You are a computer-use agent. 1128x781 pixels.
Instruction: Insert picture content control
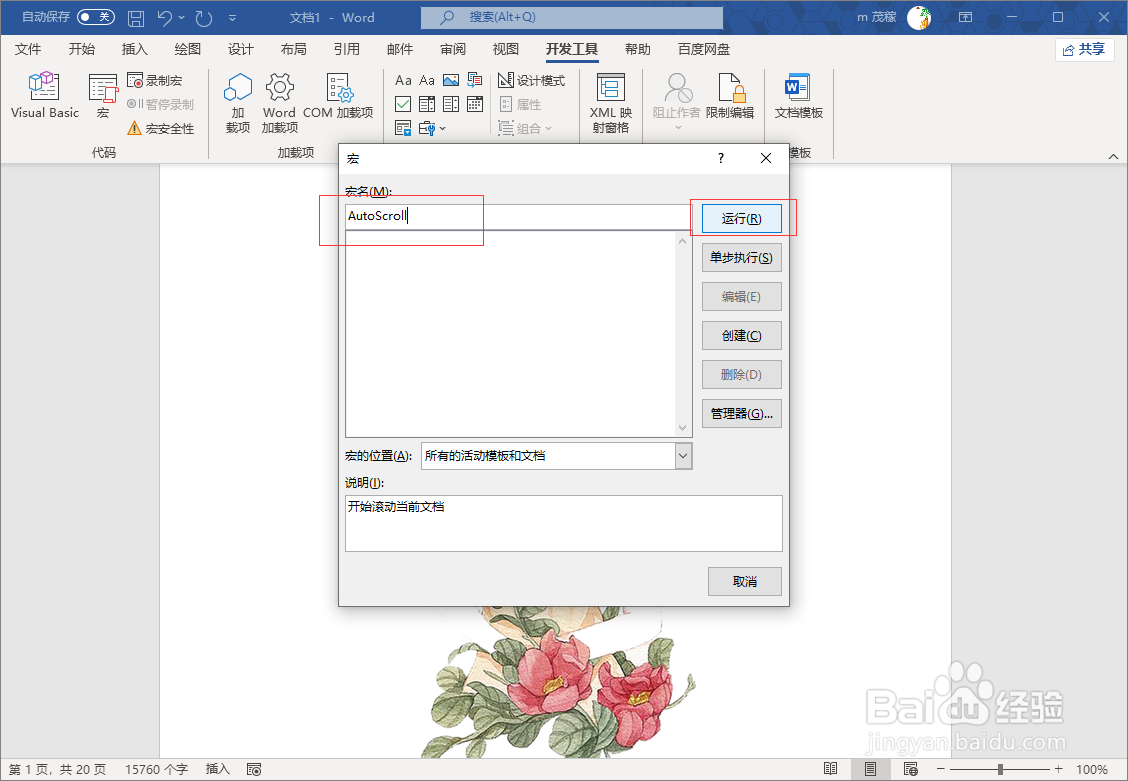[x=451, y=81]
